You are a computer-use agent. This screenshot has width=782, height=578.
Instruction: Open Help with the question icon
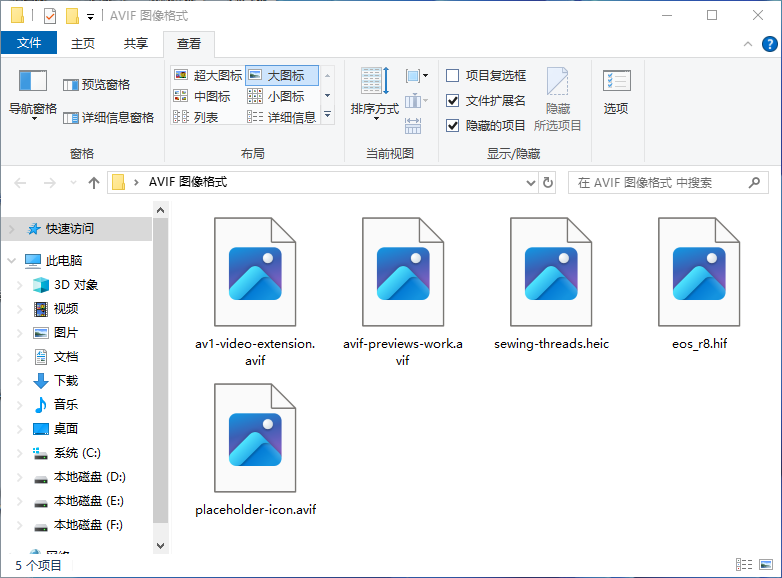coord(770,44)
